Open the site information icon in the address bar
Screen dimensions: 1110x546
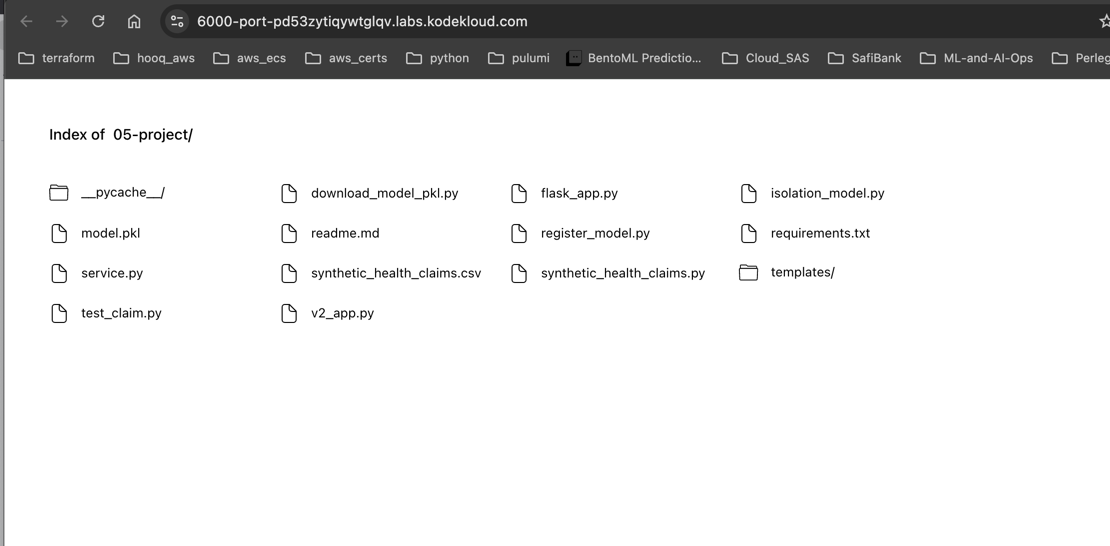point(177,21)
